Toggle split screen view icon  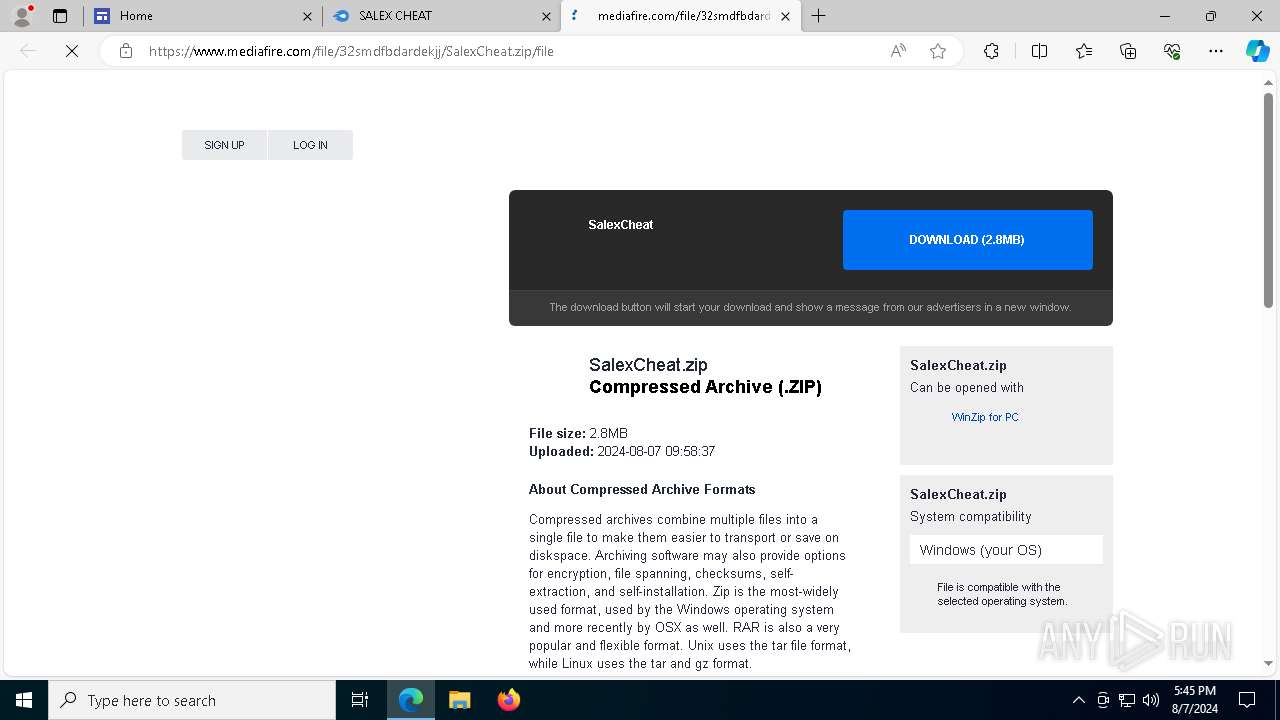tap(1039, 51)
